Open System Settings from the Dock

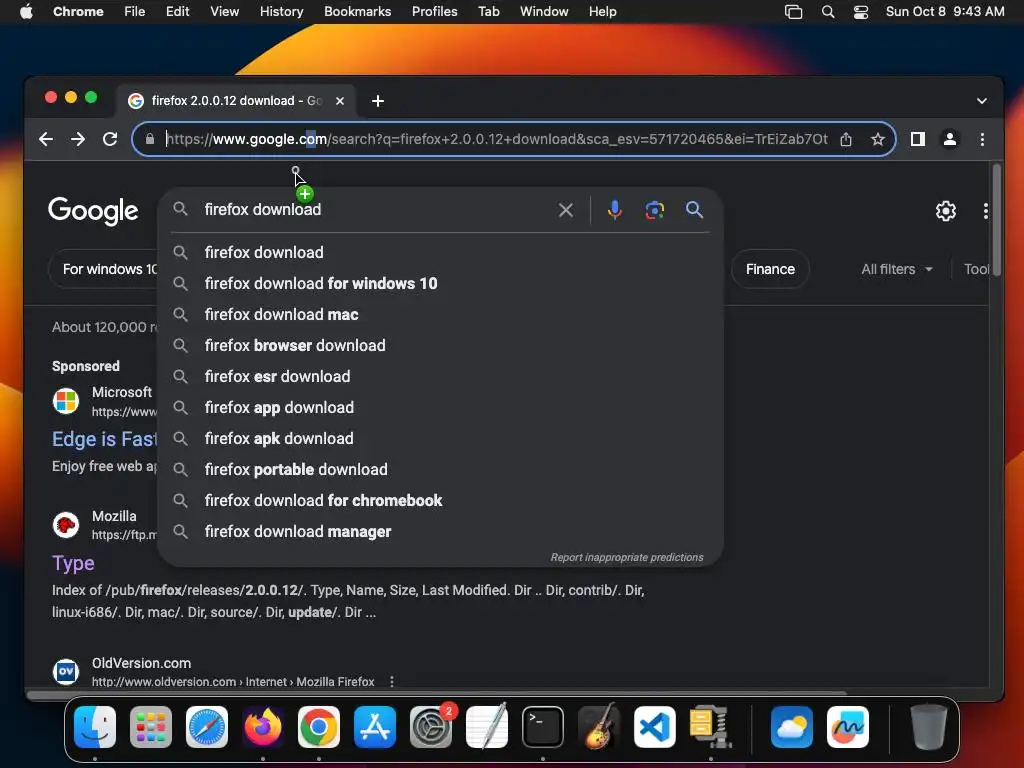[x=431, y=726]
